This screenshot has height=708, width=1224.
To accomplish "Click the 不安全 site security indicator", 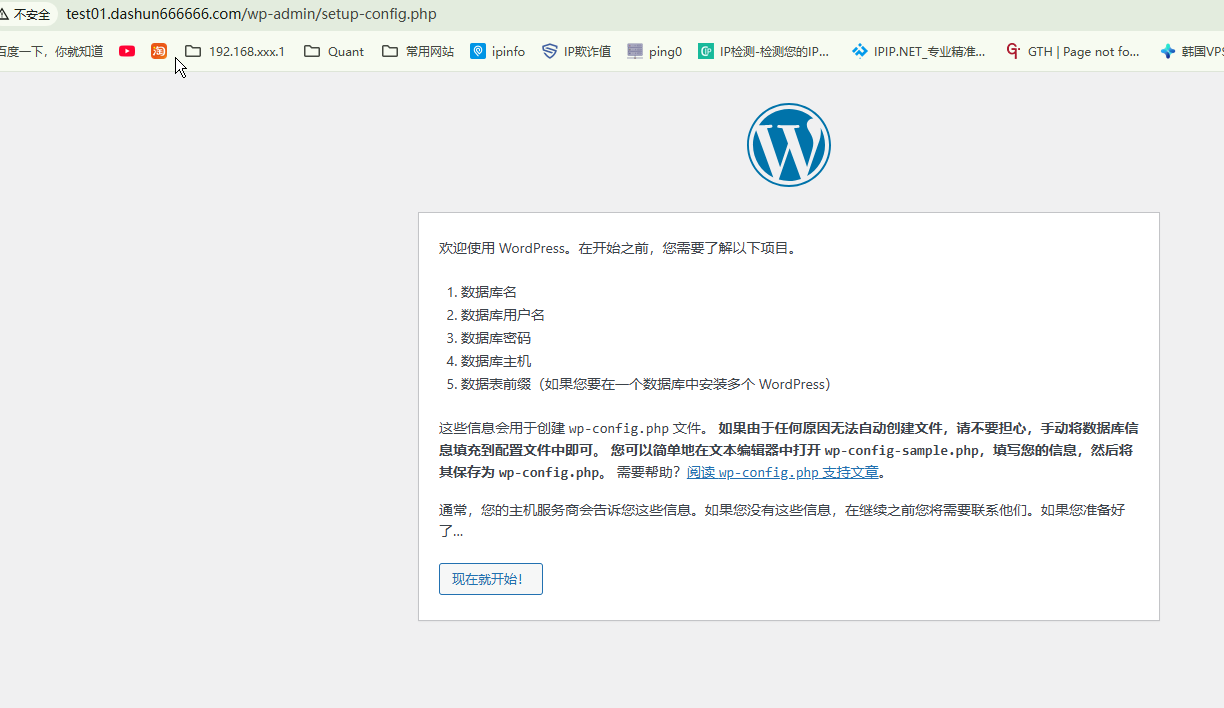I will pyautogui.click(x=25, y=14).
